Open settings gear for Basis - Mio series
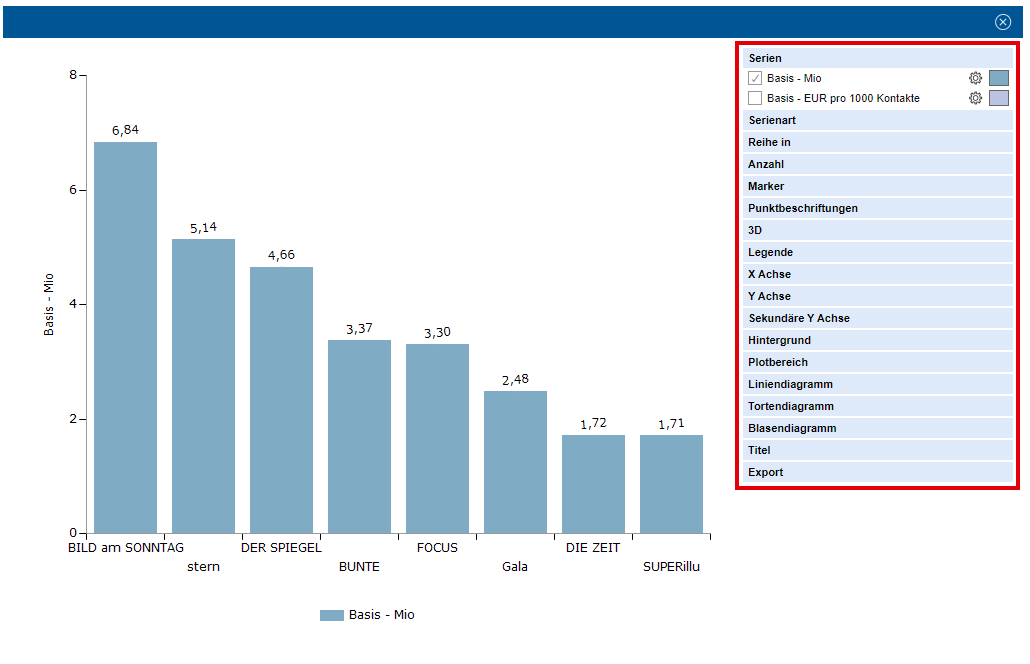Viewport: 1030px width, 664px height. tap(975, 78)
